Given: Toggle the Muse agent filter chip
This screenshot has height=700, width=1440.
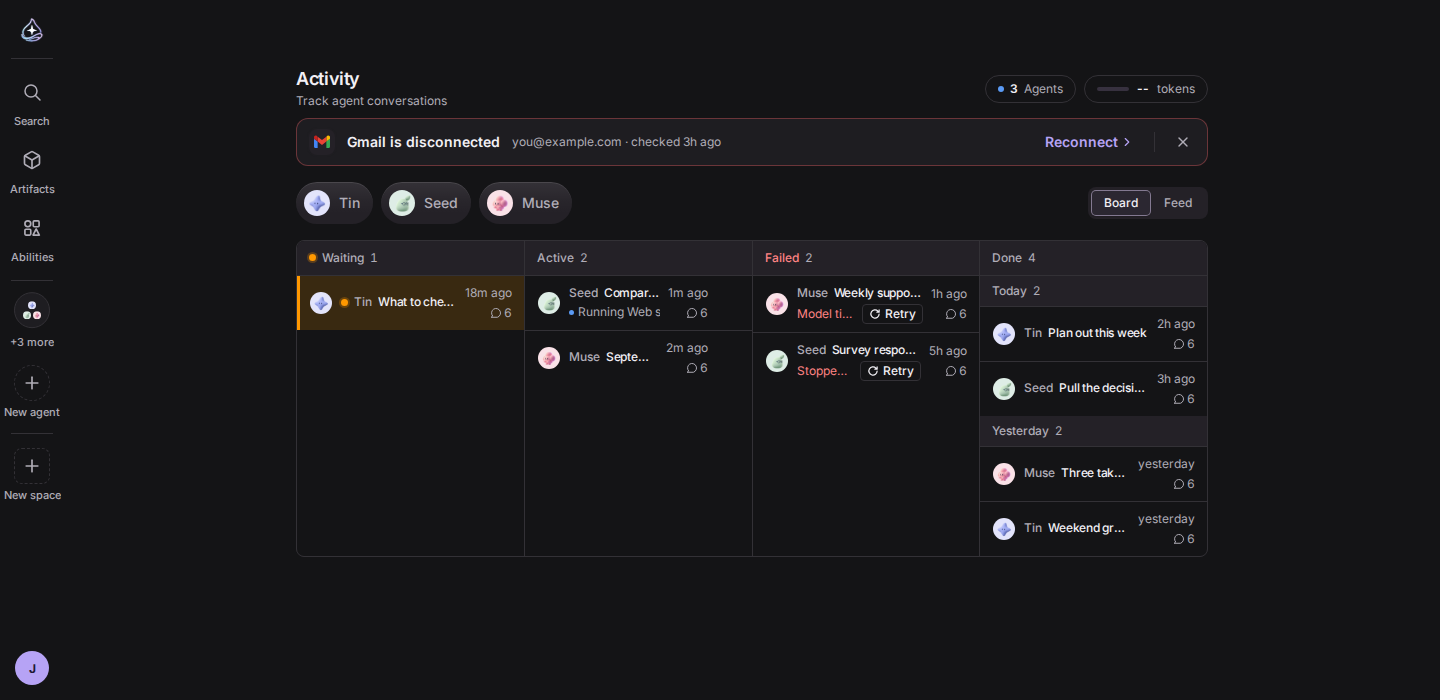Looking at the screenshot, I should 525,203.
